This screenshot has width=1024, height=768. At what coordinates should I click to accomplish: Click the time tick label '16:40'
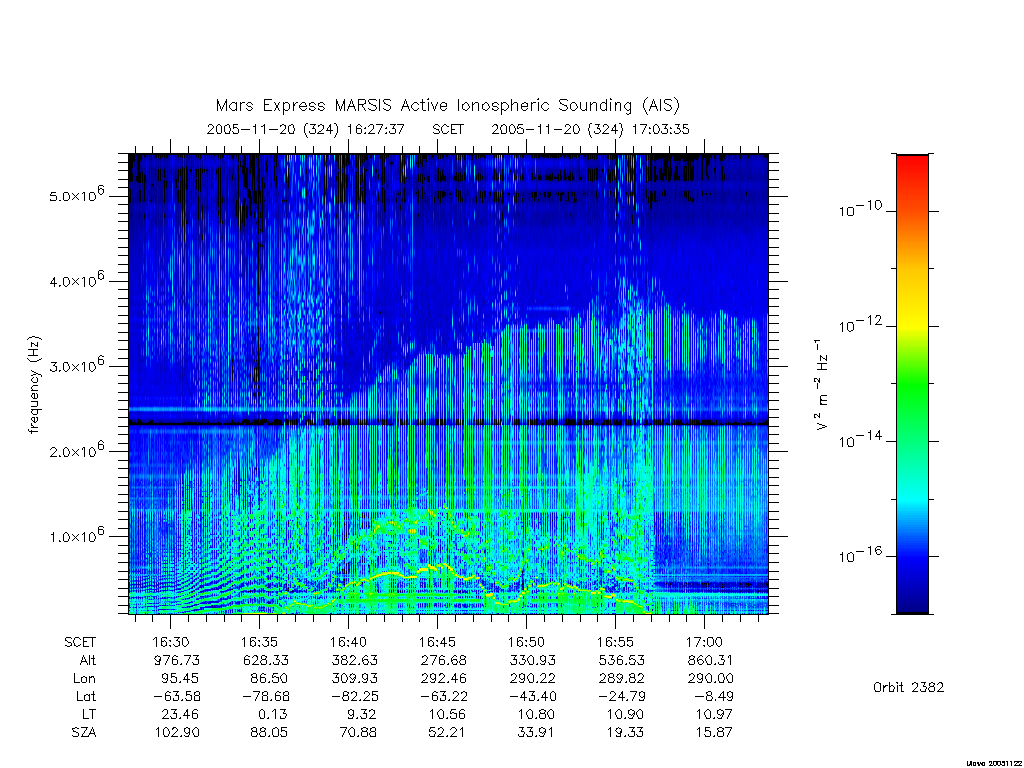pos(348,642)
